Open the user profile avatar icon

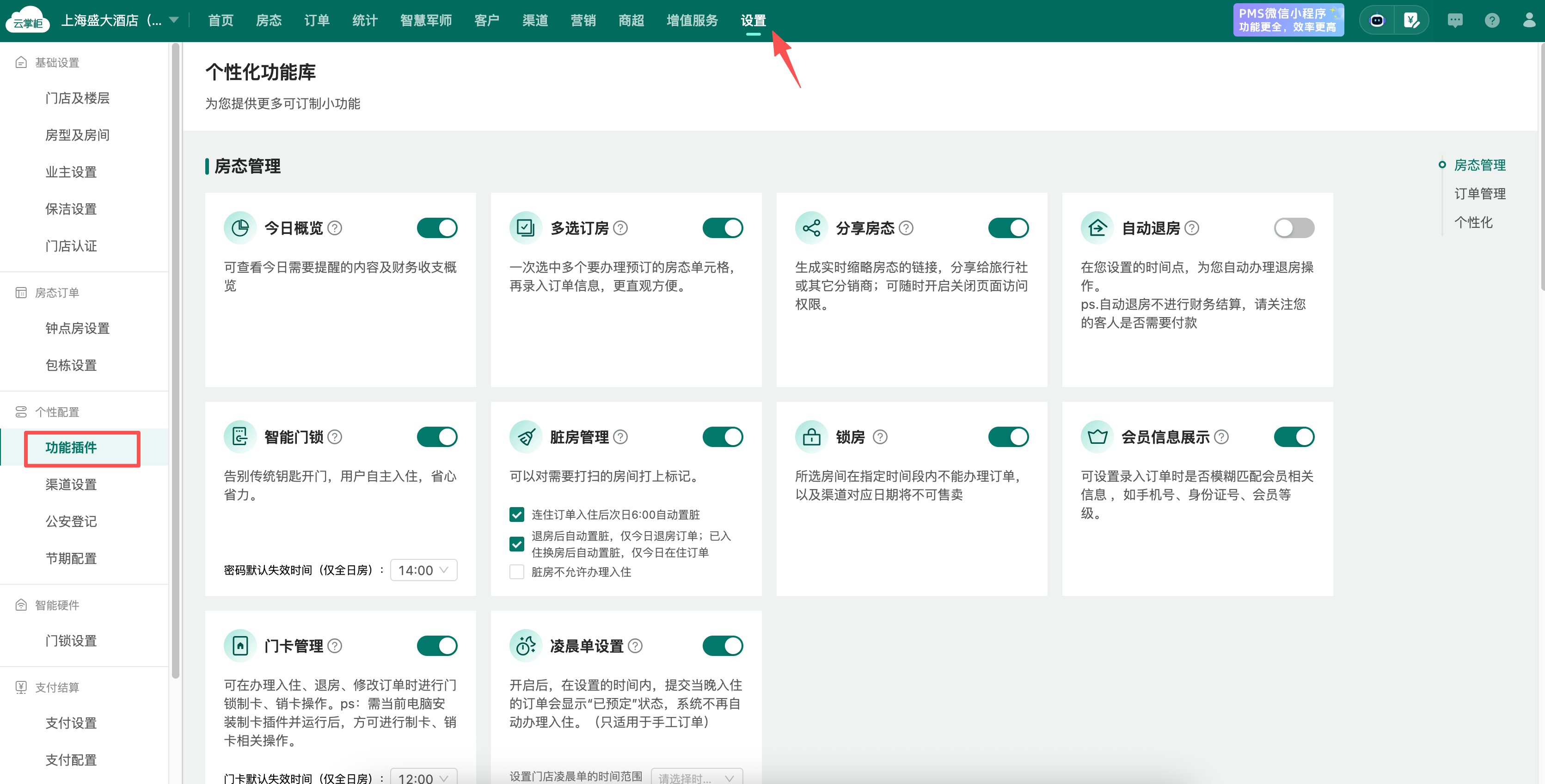coord(1529,20)
